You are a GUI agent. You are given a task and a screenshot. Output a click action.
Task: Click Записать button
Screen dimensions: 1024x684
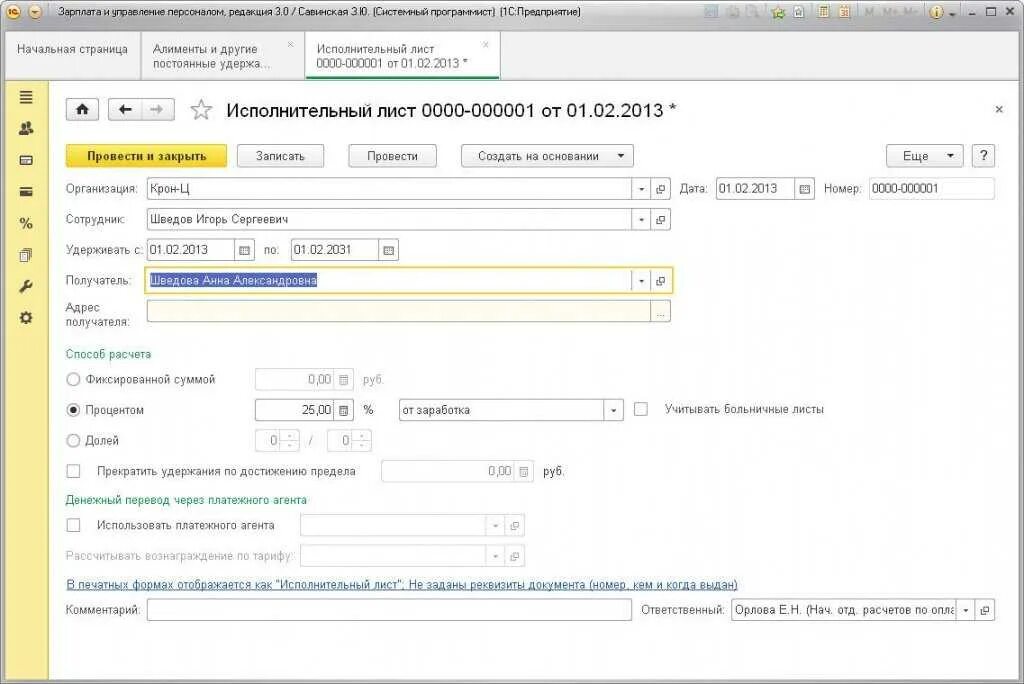(x=280, y=156)
